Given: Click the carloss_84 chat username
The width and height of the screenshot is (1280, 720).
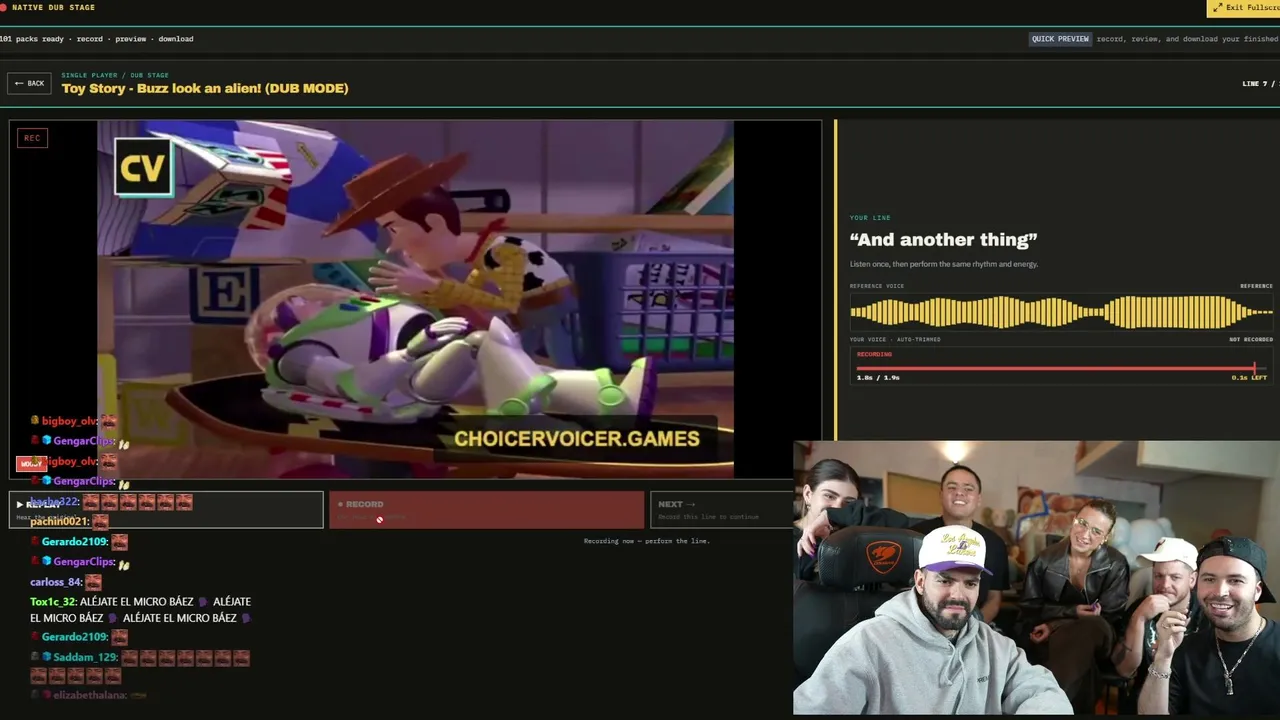Looking at the screenshot, I should (56, 582).
